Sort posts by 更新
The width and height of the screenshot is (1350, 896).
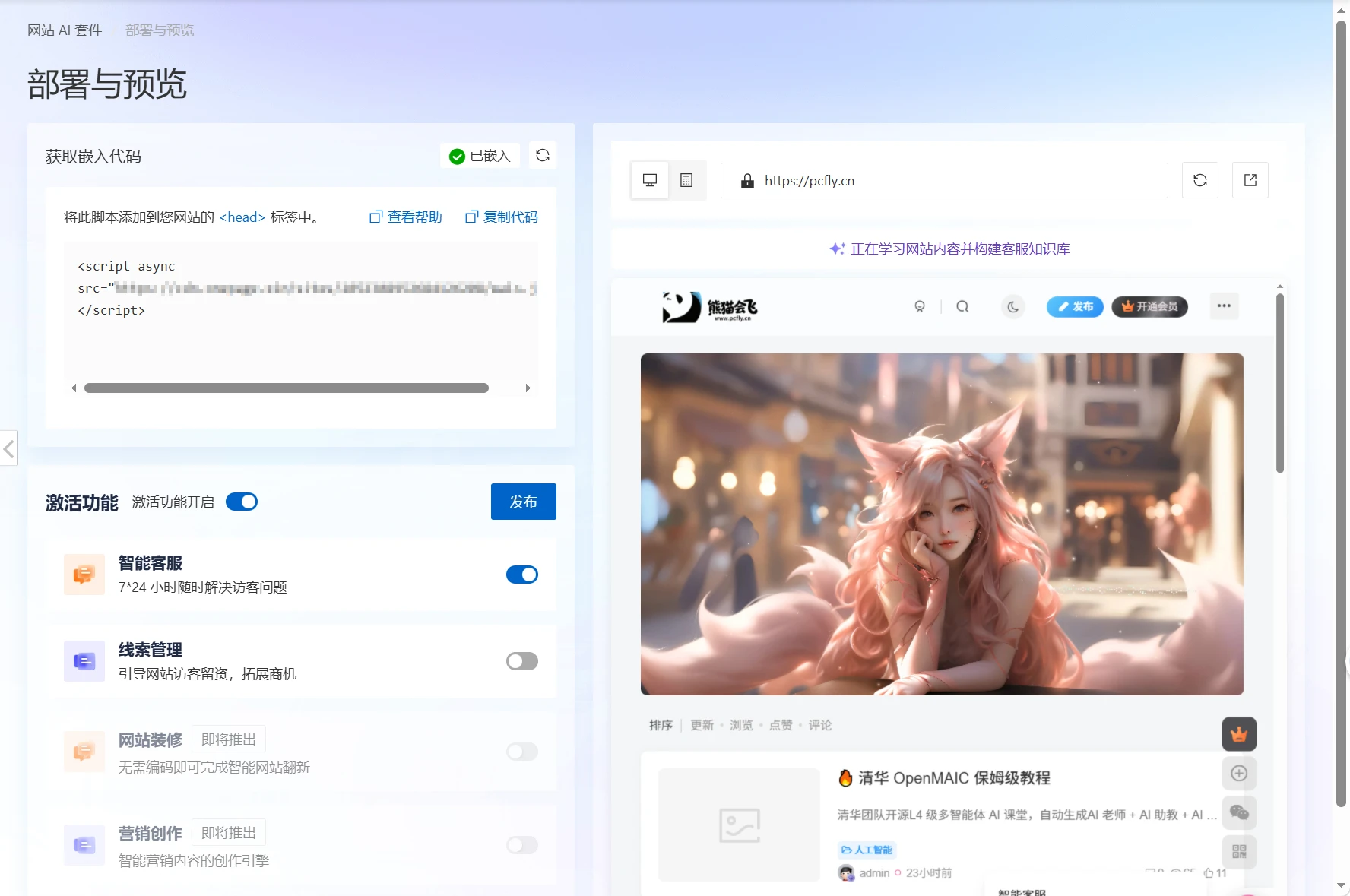[702, 725]
